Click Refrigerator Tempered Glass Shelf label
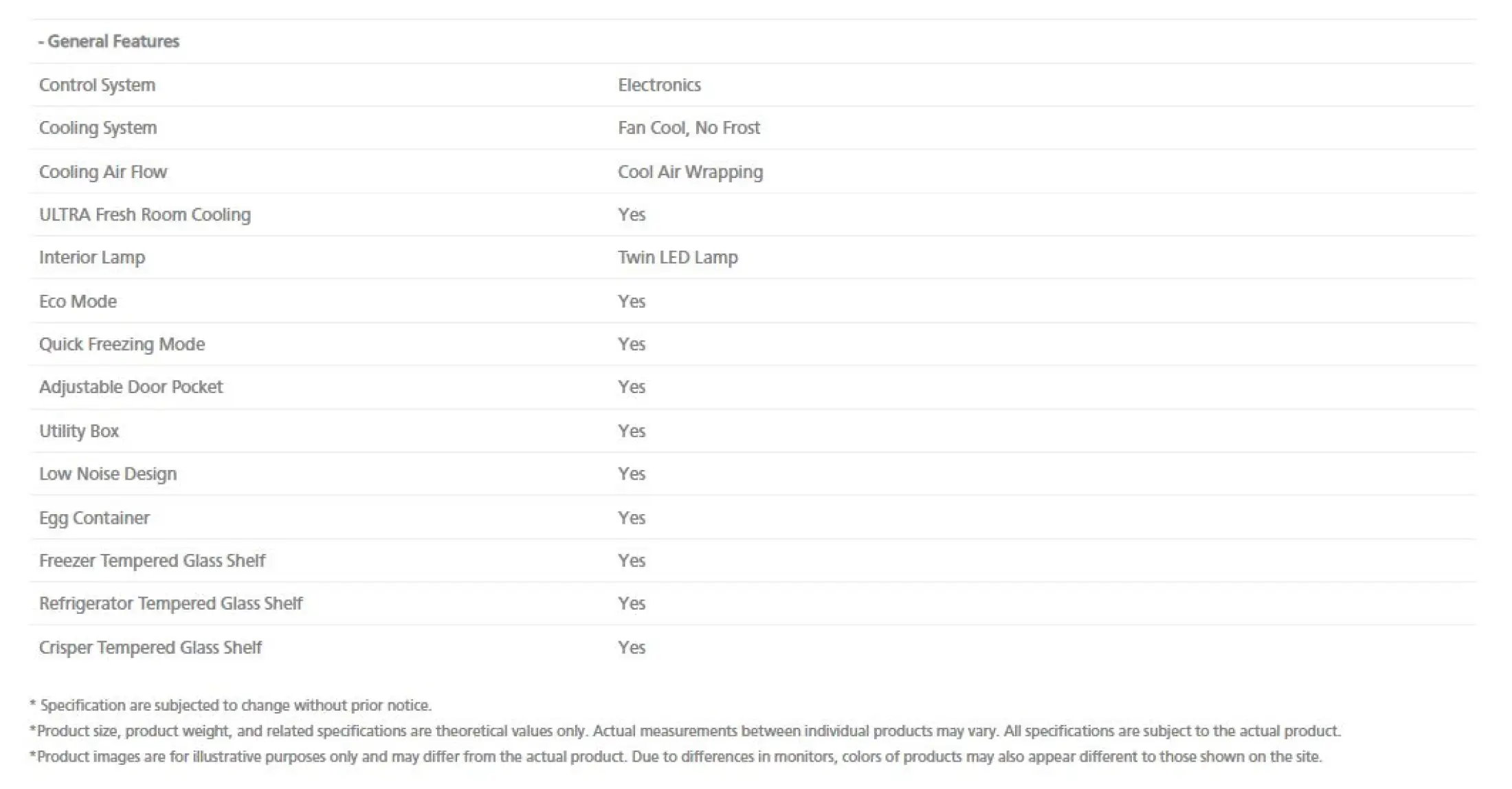1512x789 pixels. pyautogui.click(x=170, y=603)
